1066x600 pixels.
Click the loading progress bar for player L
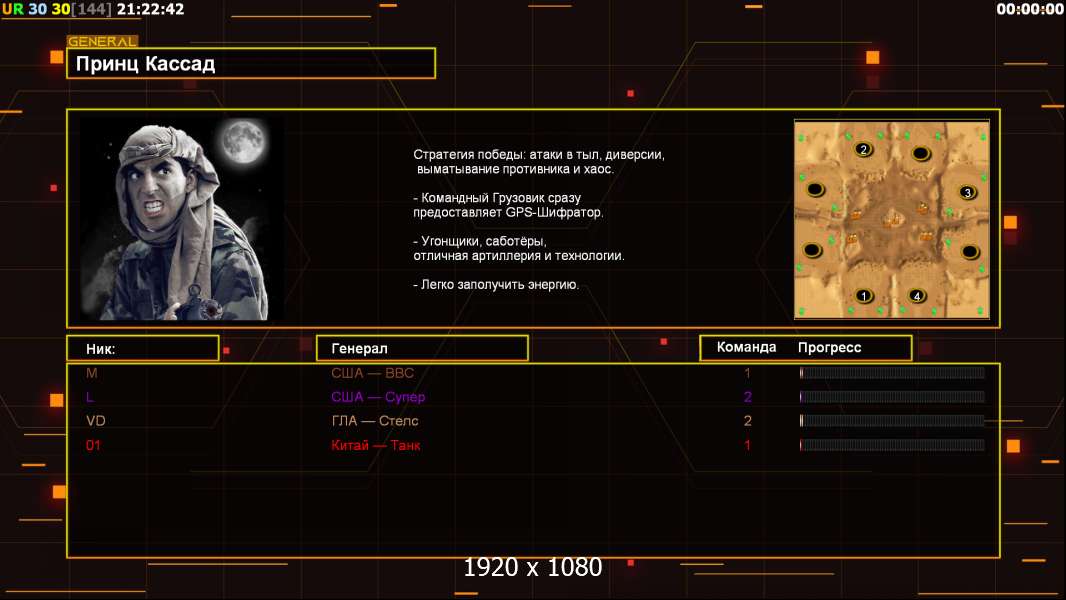coord(892,396)
